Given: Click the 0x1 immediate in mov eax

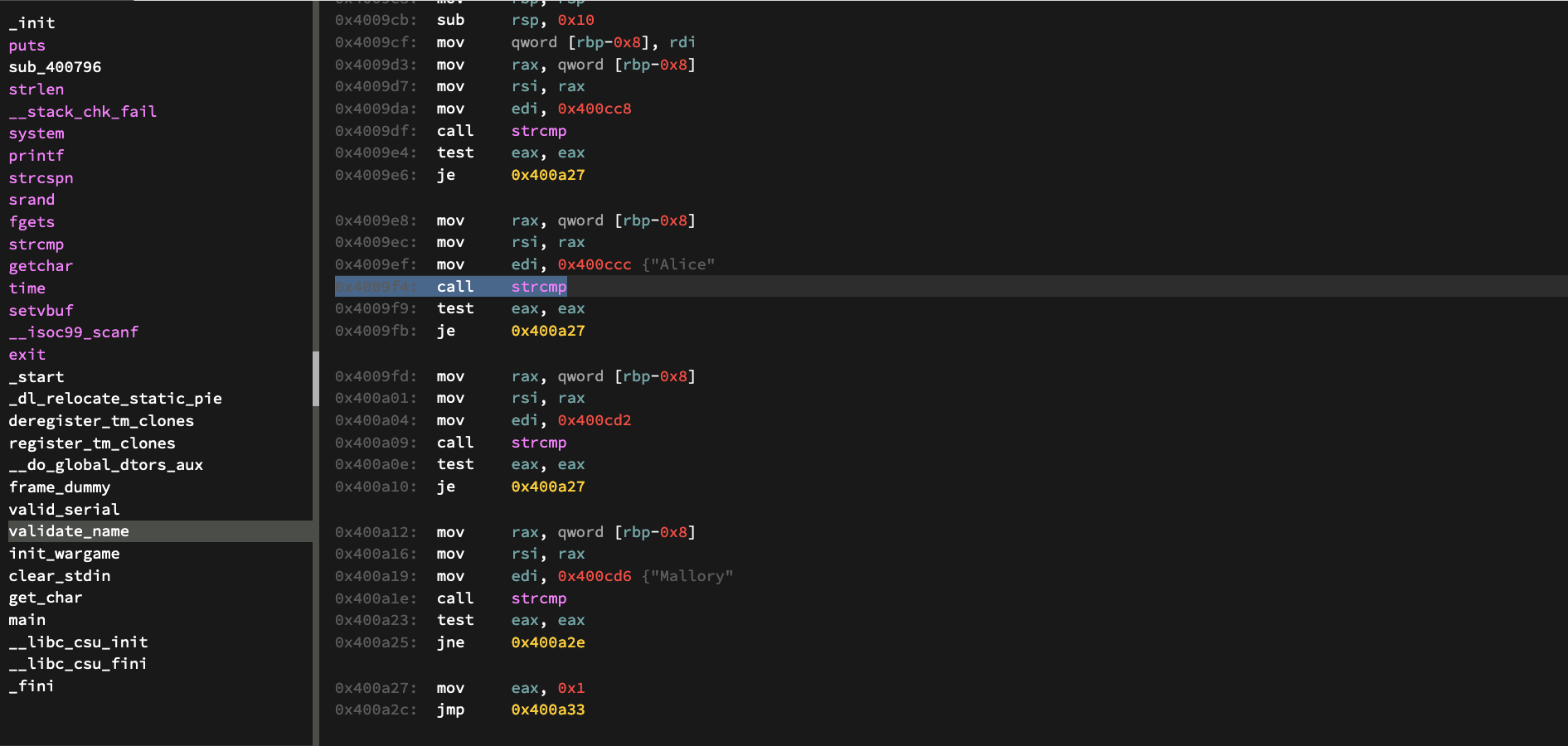Looking at the screenshot, I should [x=571, y=688].
